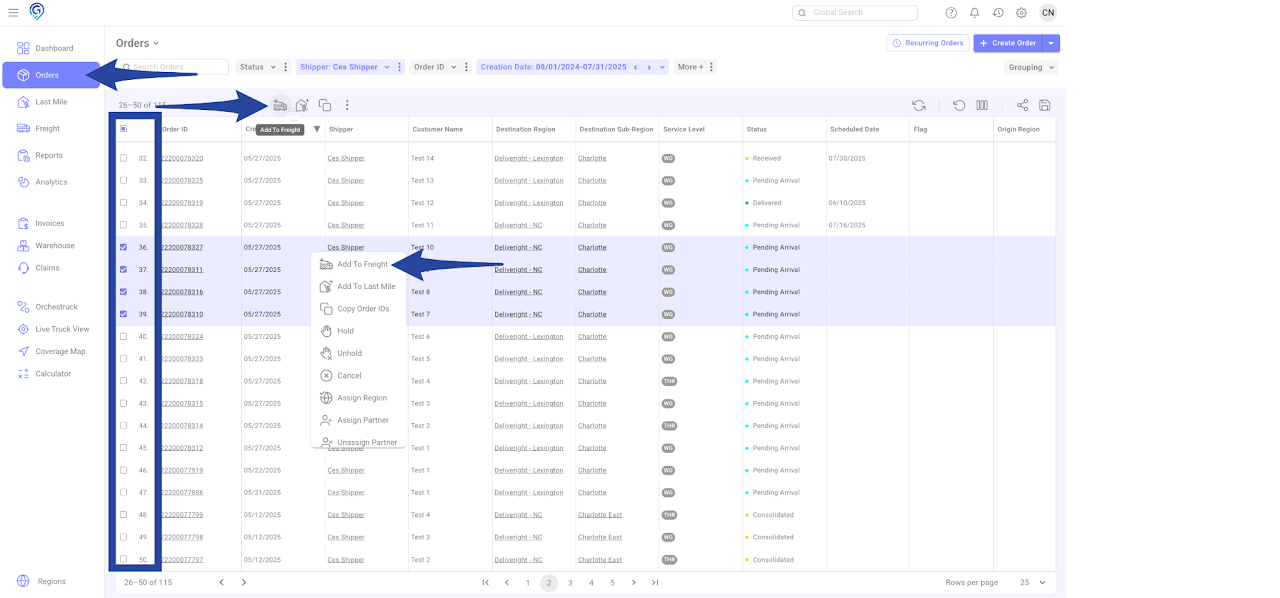Open the Shipper: Ces Shipper filter dropdown
Image resolution: width=1280 pixels, height=598 pixels.
click(344, 67)
